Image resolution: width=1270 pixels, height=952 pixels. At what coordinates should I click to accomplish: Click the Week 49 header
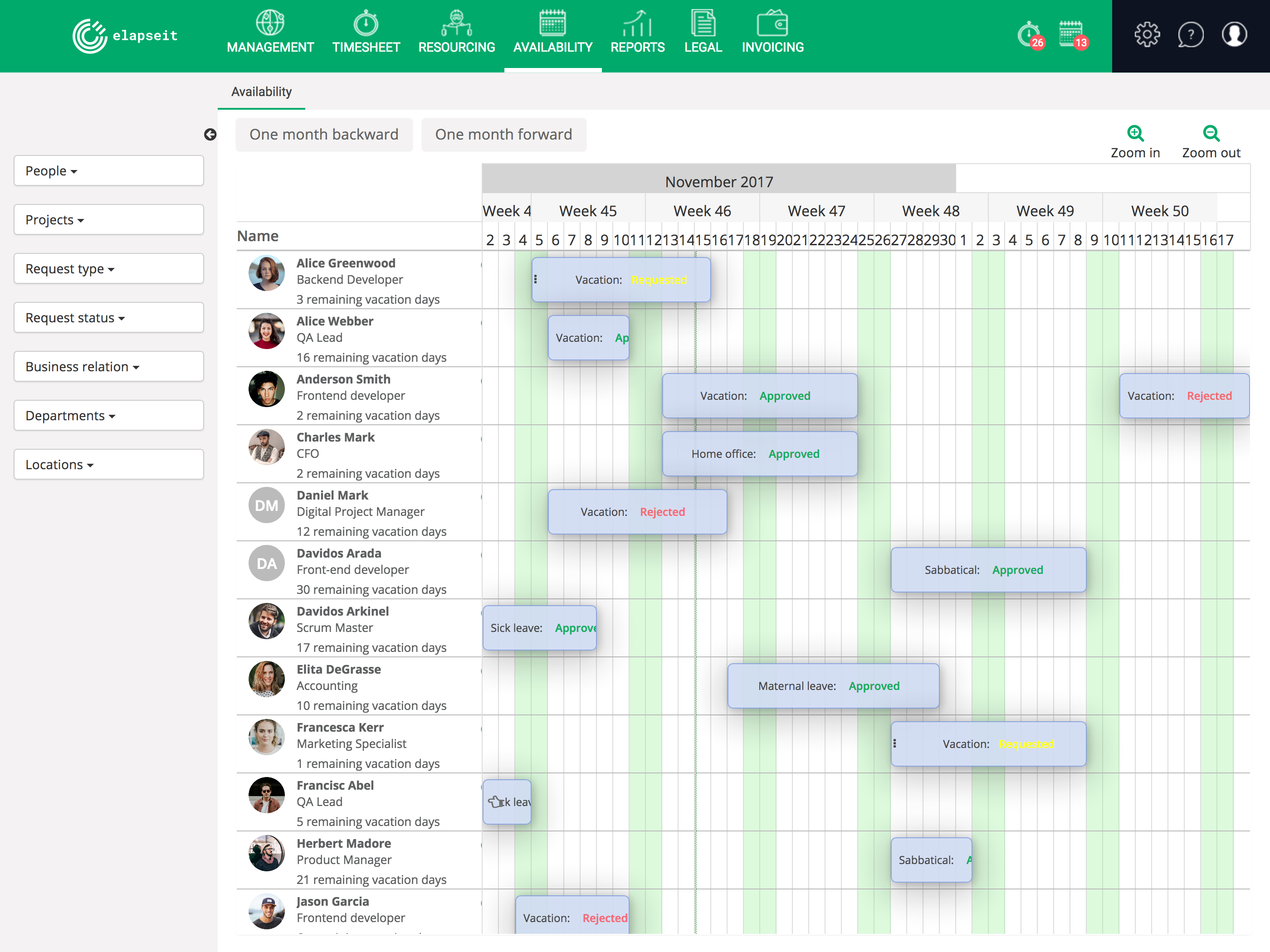(x=1045, y=211)
